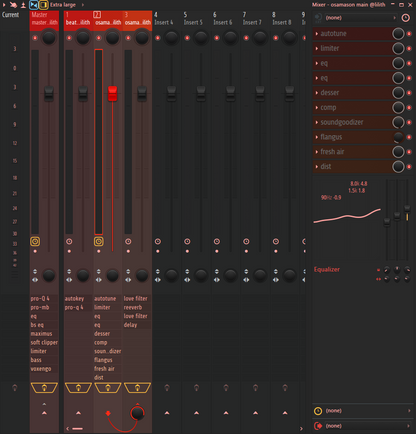Viewport: 416px width, 434px height.
Task: Toggle the yellow-highlighted extra meters icon
Action: pos(43,5)
